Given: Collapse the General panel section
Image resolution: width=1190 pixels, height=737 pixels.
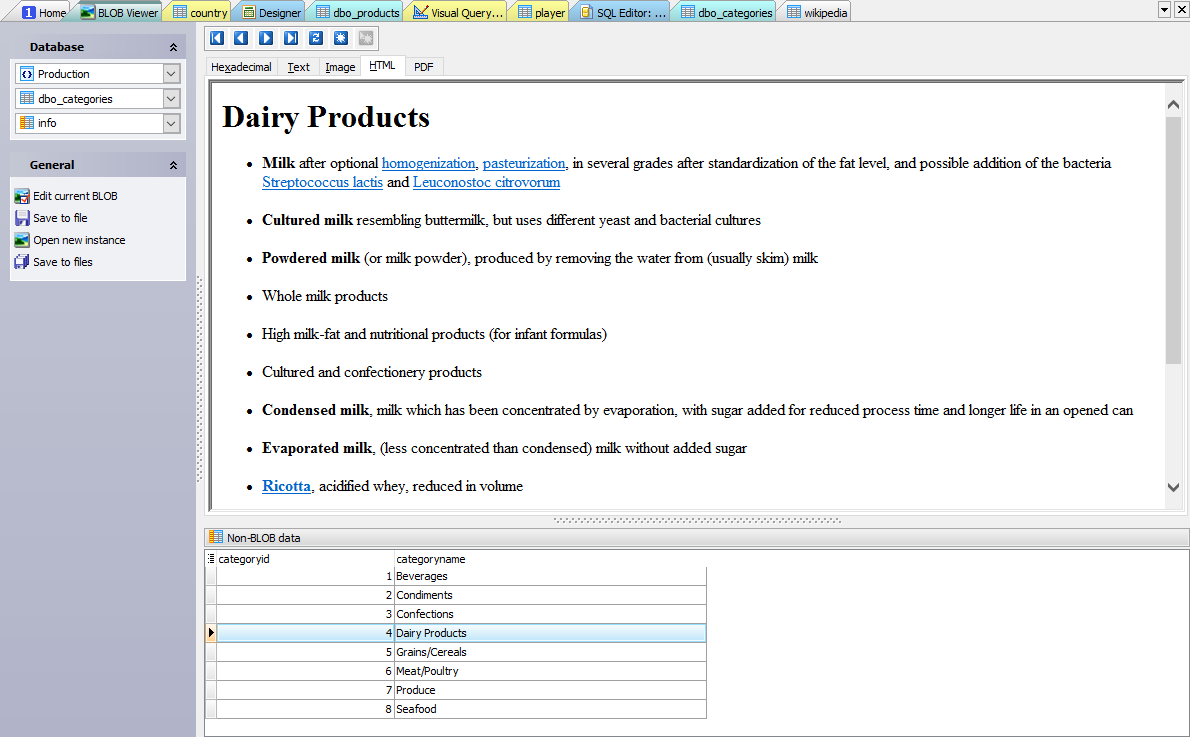Looking at the screenshot, I should (173, 166).
